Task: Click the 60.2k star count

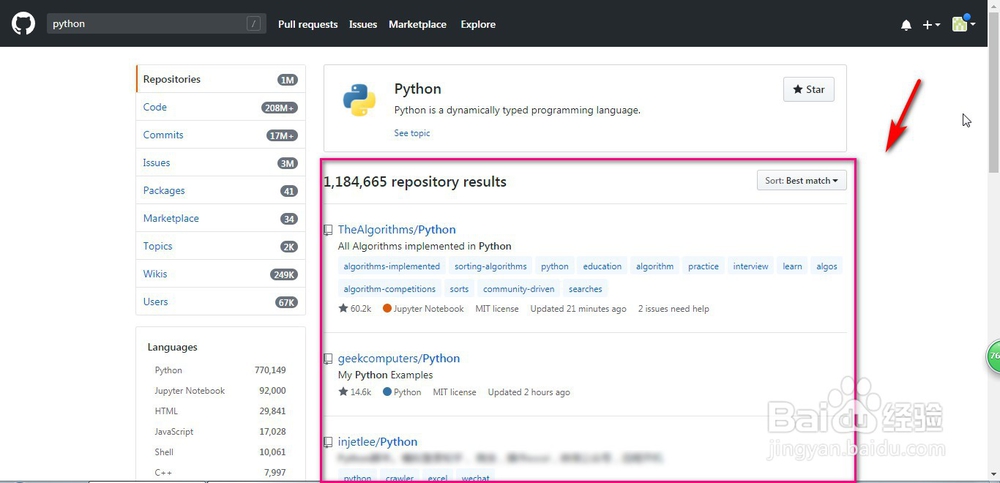Action: (x=355, y=309)
